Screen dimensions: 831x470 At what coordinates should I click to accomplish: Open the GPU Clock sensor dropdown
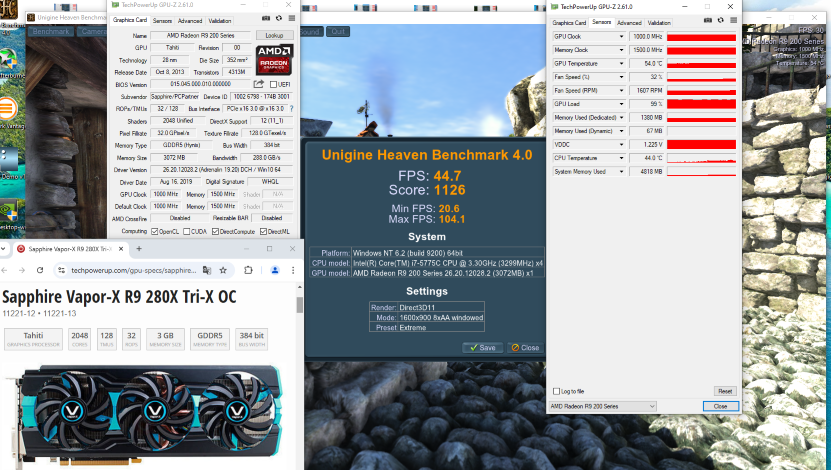(x=621, y=37)
